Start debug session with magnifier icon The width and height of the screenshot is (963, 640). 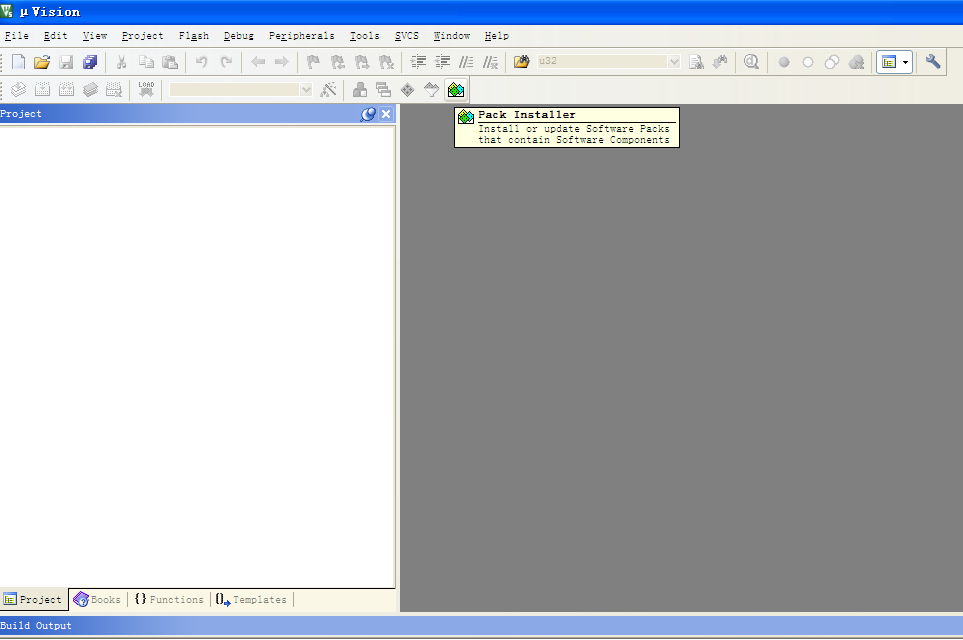pyautogui.click(x=751, y=62)
